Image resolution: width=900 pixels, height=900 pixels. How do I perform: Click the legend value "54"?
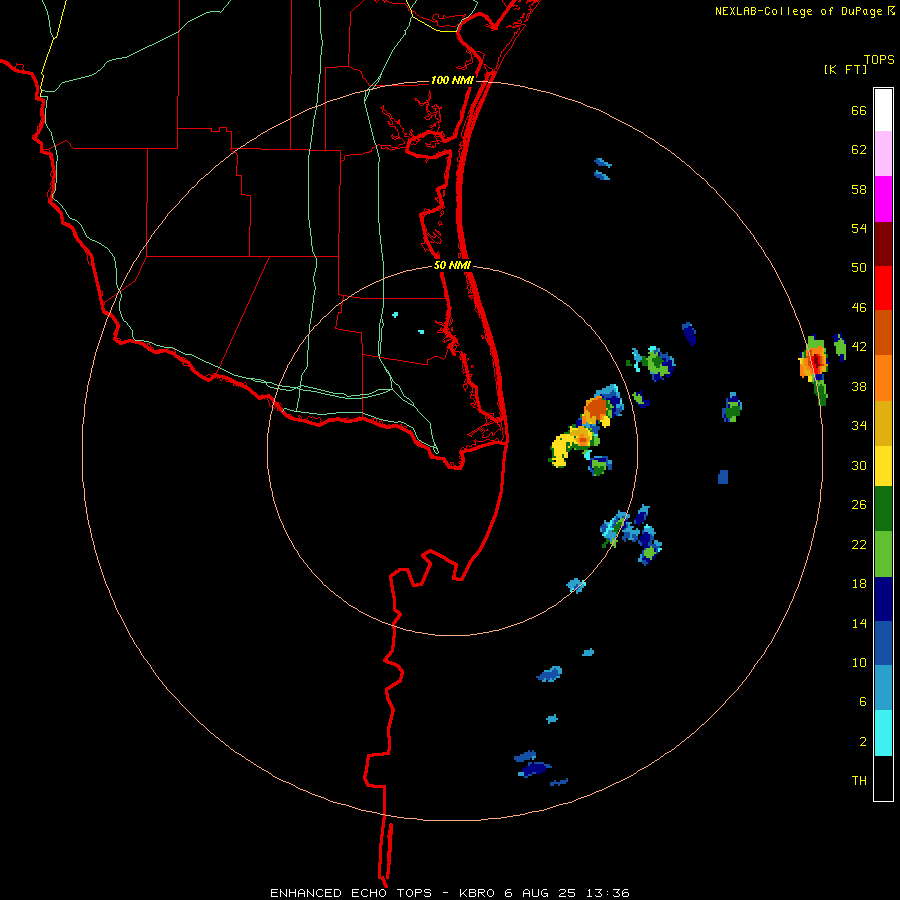tap(859, 228)
